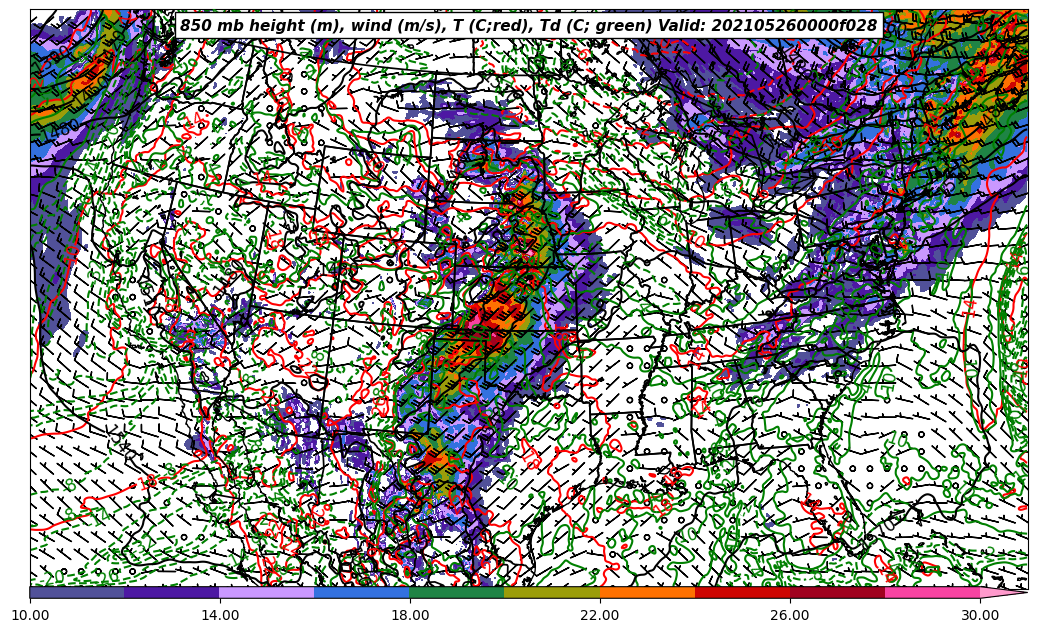
Task: Click the 14.00 colorbar tick label
Action: [x=220, y=616]
